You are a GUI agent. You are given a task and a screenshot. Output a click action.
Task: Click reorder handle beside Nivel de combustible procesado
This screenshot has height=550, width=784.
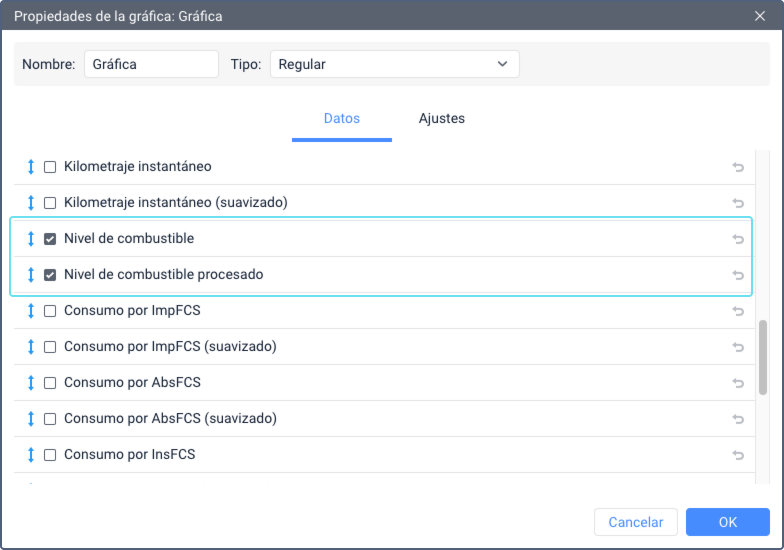coord(31,275)
